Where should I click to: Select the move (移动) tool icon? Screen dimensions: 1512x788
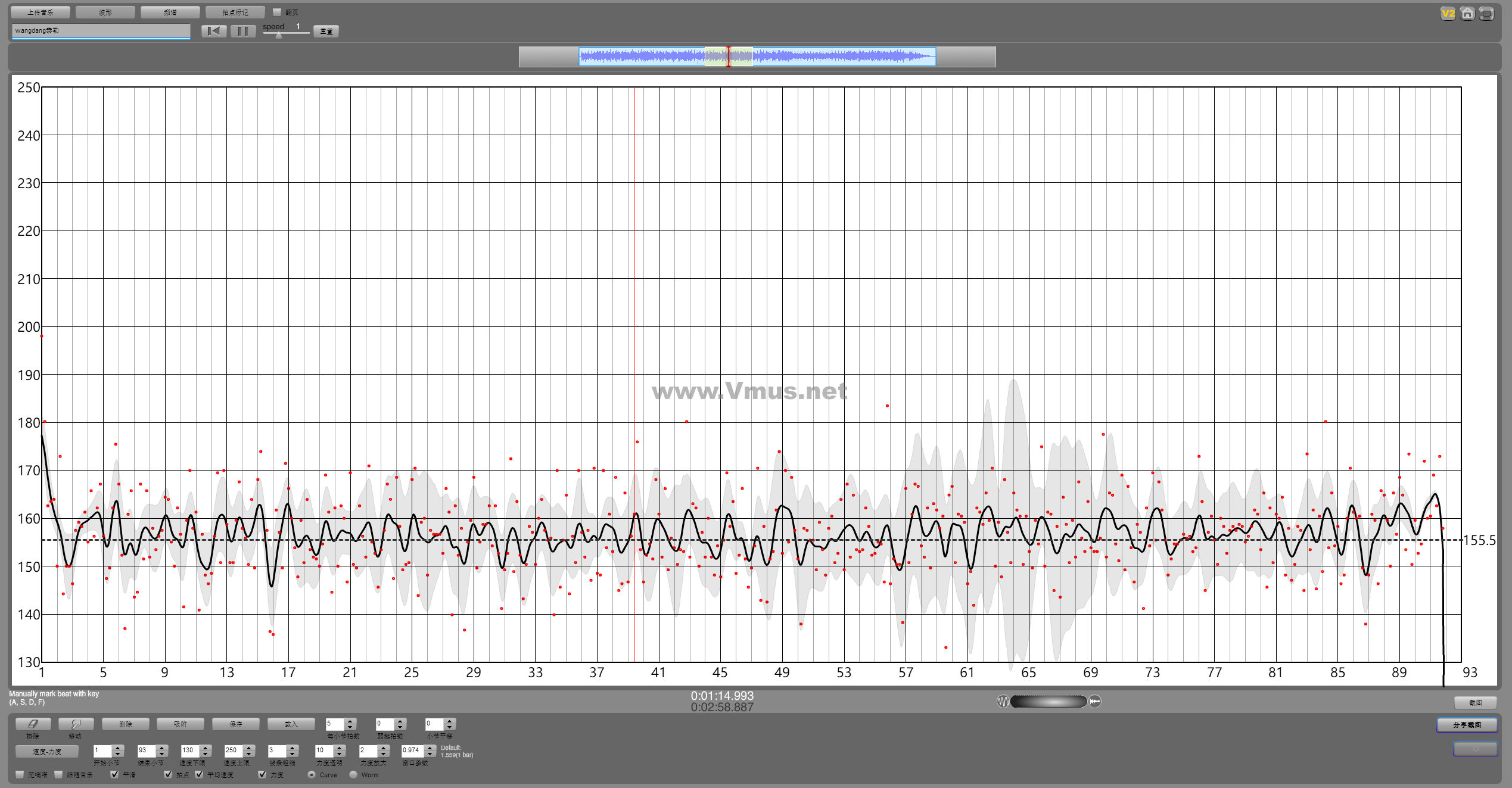coord(76,724)
